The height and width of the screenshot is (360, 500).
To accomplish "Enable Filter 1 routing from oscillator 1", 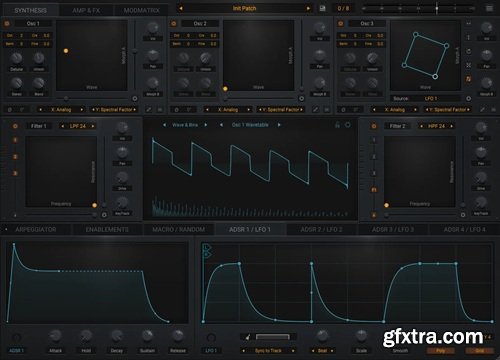I will coord(15,140).
